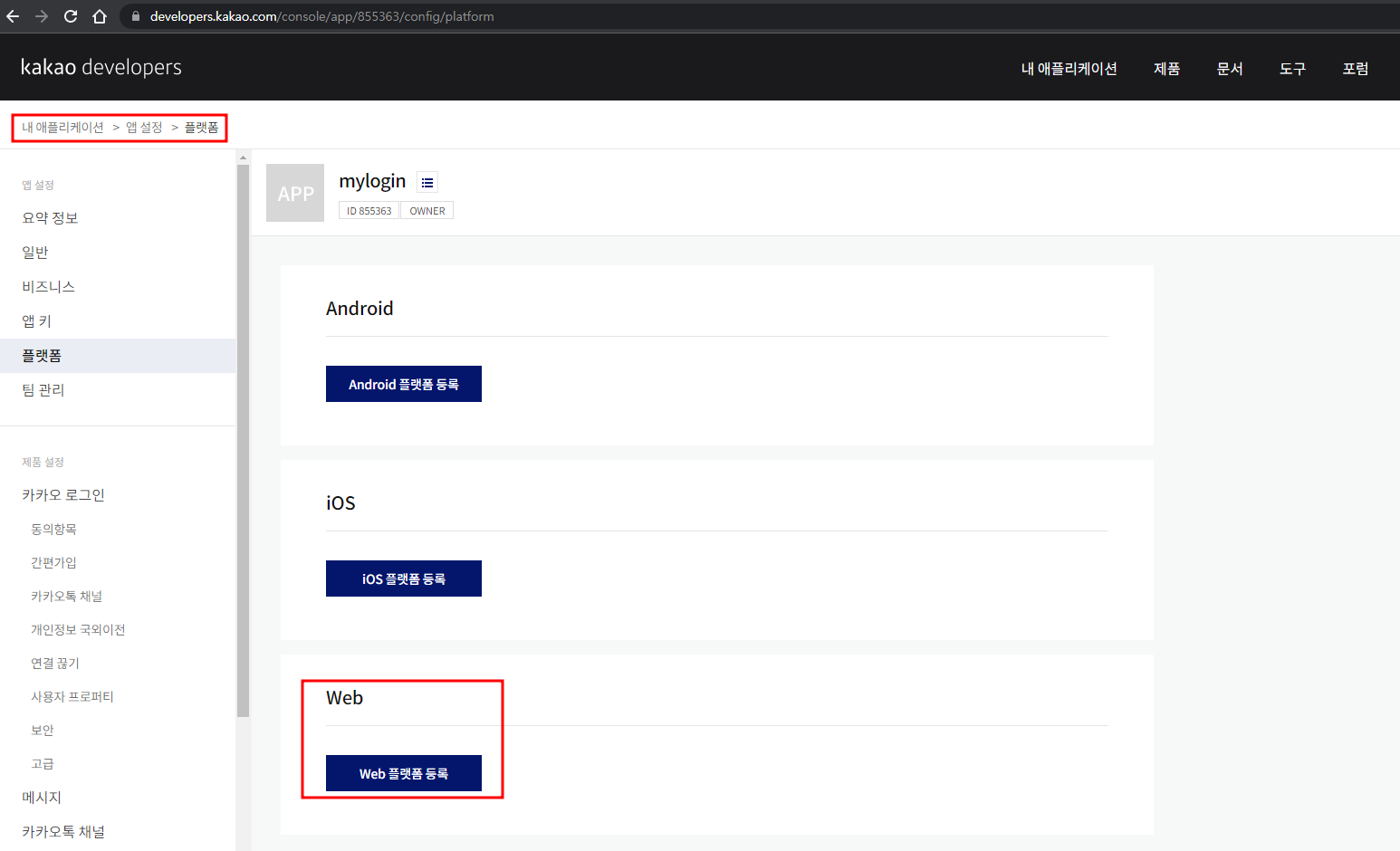Click Web 플랫폼 등록 button
The height and width of the screenshot is (851, 1400).
pyautogui.click(x=404, y=773)
